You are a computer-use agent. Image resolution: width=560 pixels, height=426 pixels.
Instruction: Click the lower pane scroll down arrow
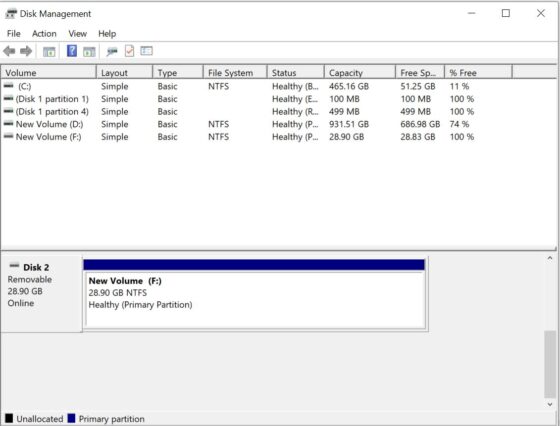coord(550,404)
